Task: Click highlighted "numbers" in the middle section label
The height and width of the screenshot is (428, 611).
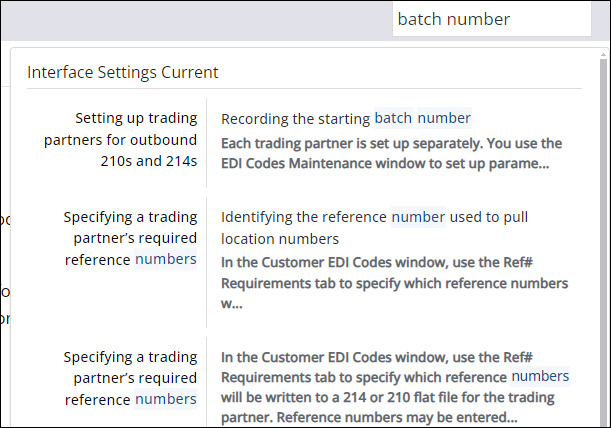Action: click(x=166, y=260)
